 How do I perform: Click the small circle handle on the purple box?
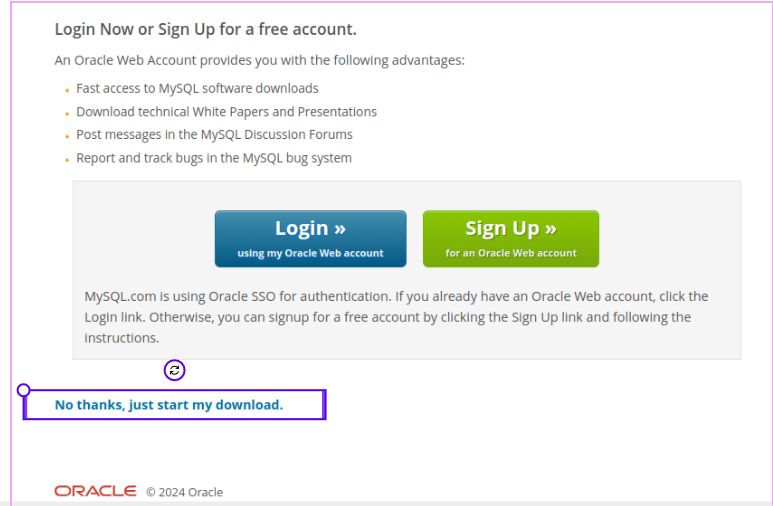[24, 390]
